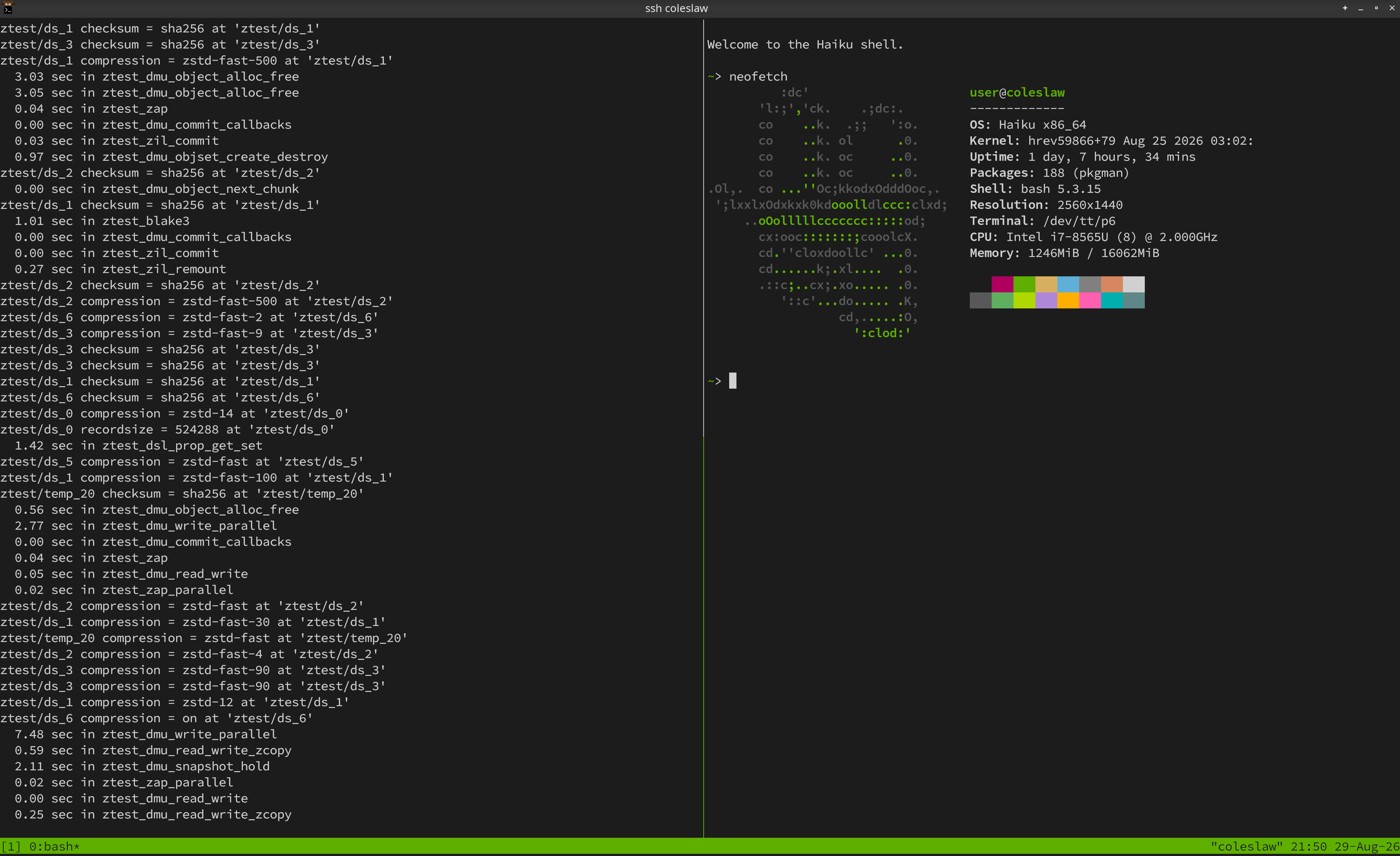This screenshot has width=1400, height=856.
Task: Click the 'ssh coleslaw' window title
Action: (x=676, y=8)
